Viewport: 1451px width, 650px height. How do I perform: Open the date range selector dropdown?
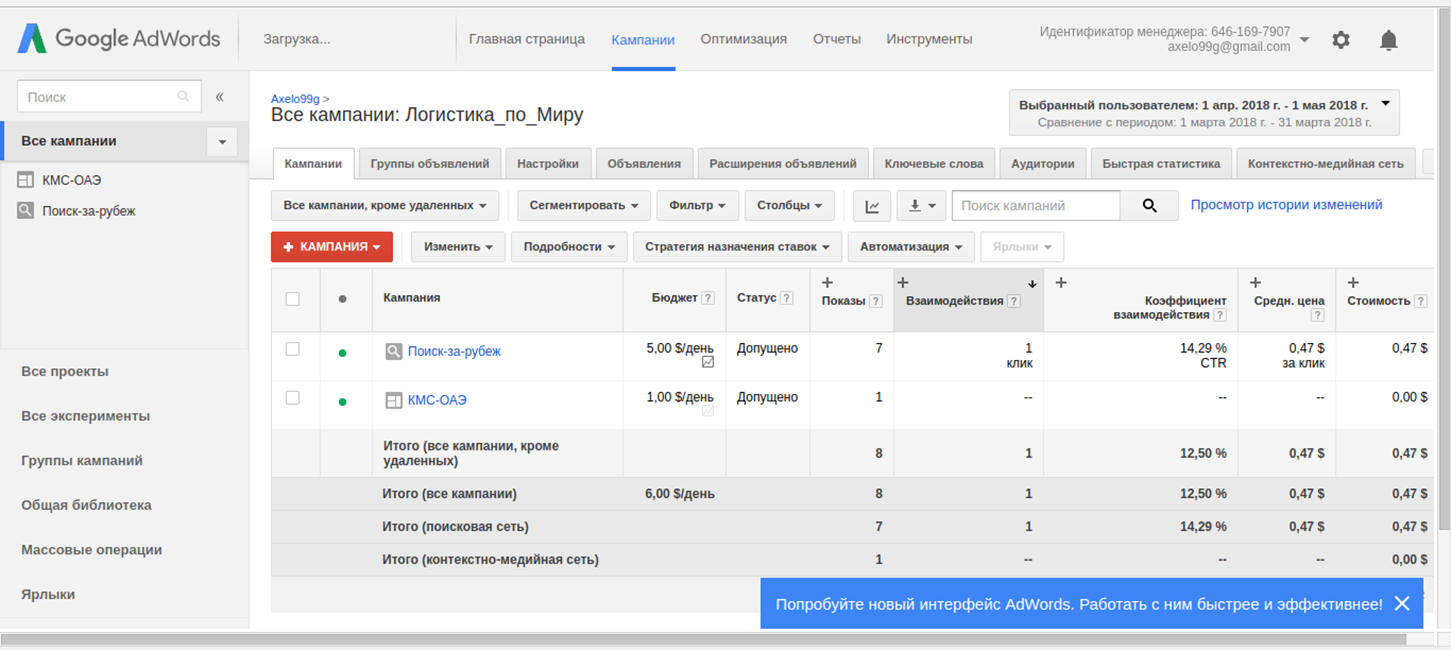point(1204,113)
